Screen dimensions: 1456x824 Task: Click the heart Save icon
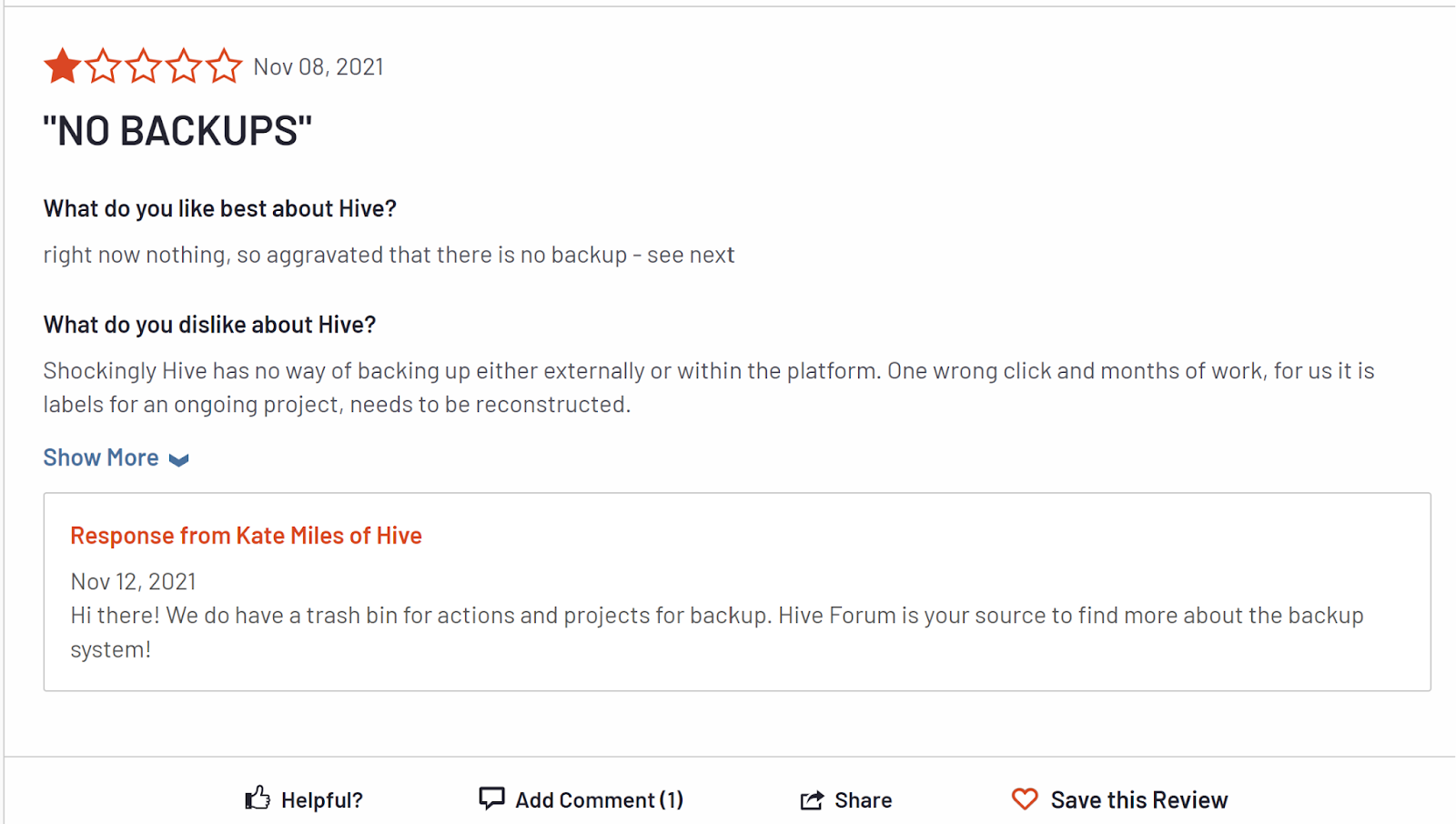1025,799
